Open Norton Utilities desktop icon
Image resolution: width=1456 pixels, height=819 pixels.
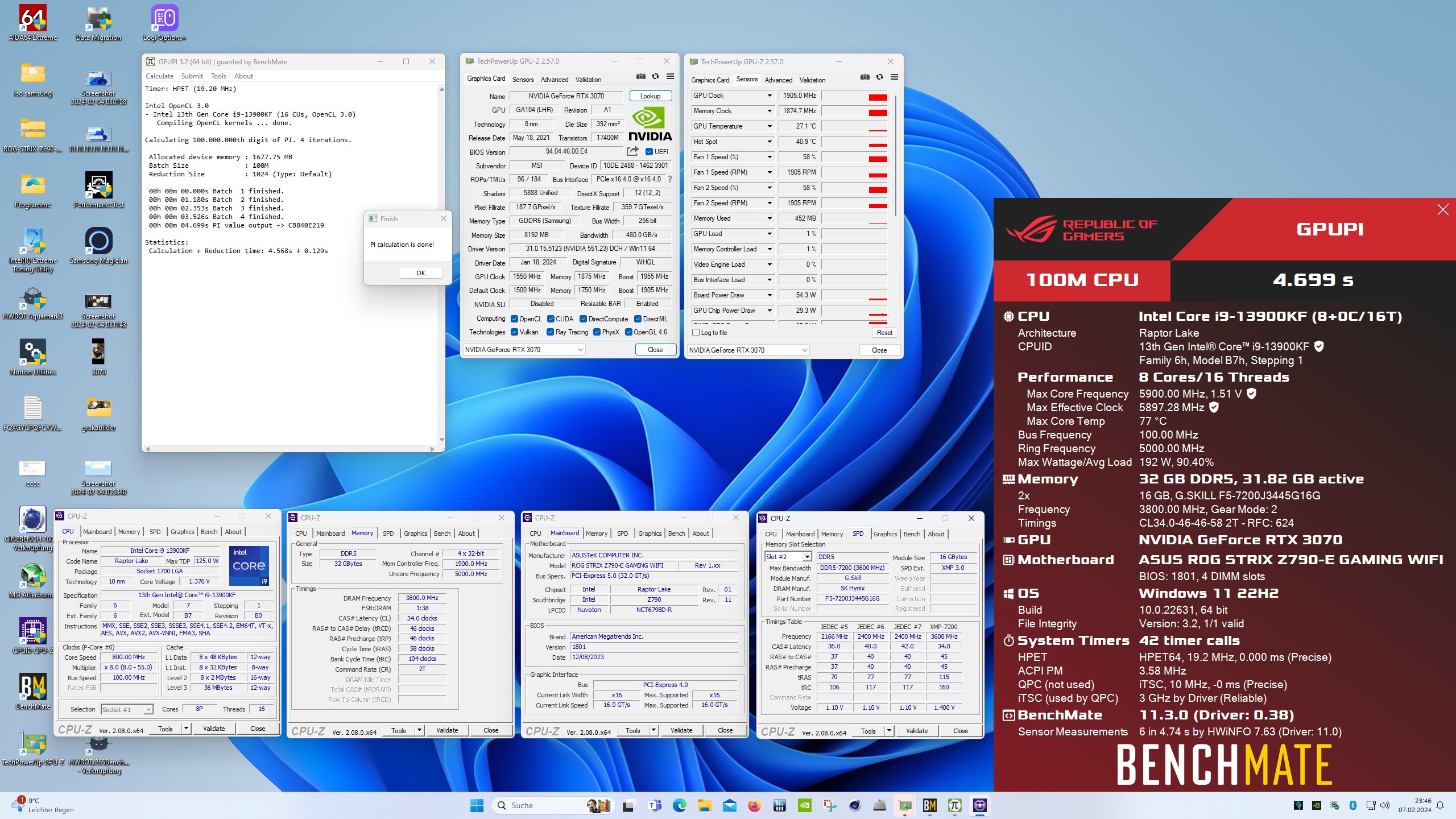pyautogui.click(x=33, y=357)
